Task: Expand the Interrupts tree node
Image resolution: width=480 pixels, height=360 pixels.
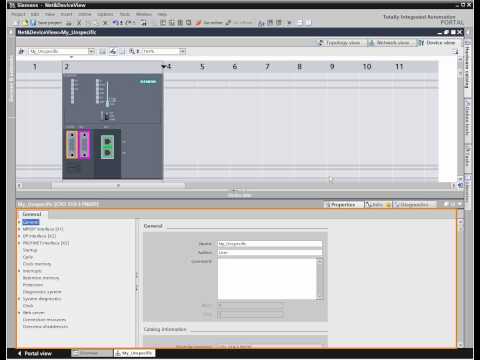Action: point(19,271)
